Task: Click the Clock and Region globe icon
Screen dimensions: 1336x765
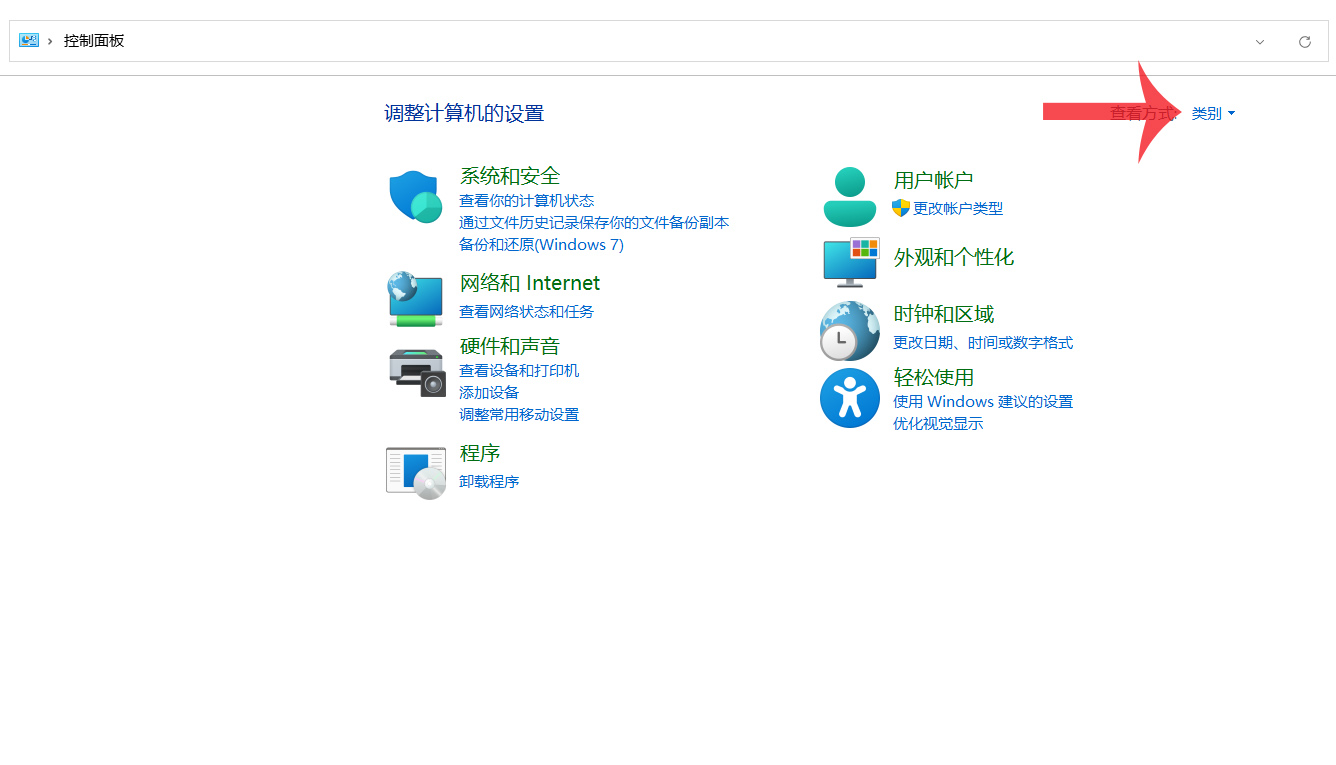Action: 849,331
